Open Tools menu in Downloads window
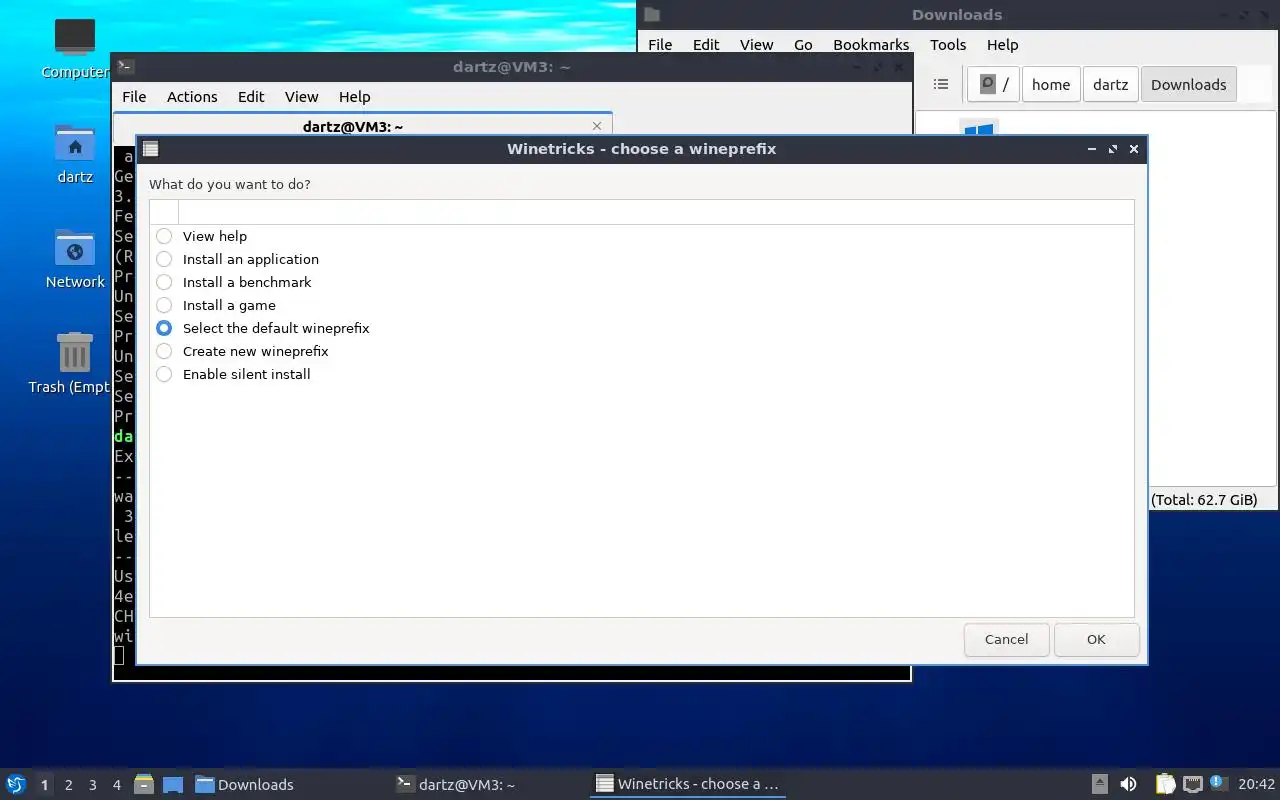1280x800 pixels. 948,45
